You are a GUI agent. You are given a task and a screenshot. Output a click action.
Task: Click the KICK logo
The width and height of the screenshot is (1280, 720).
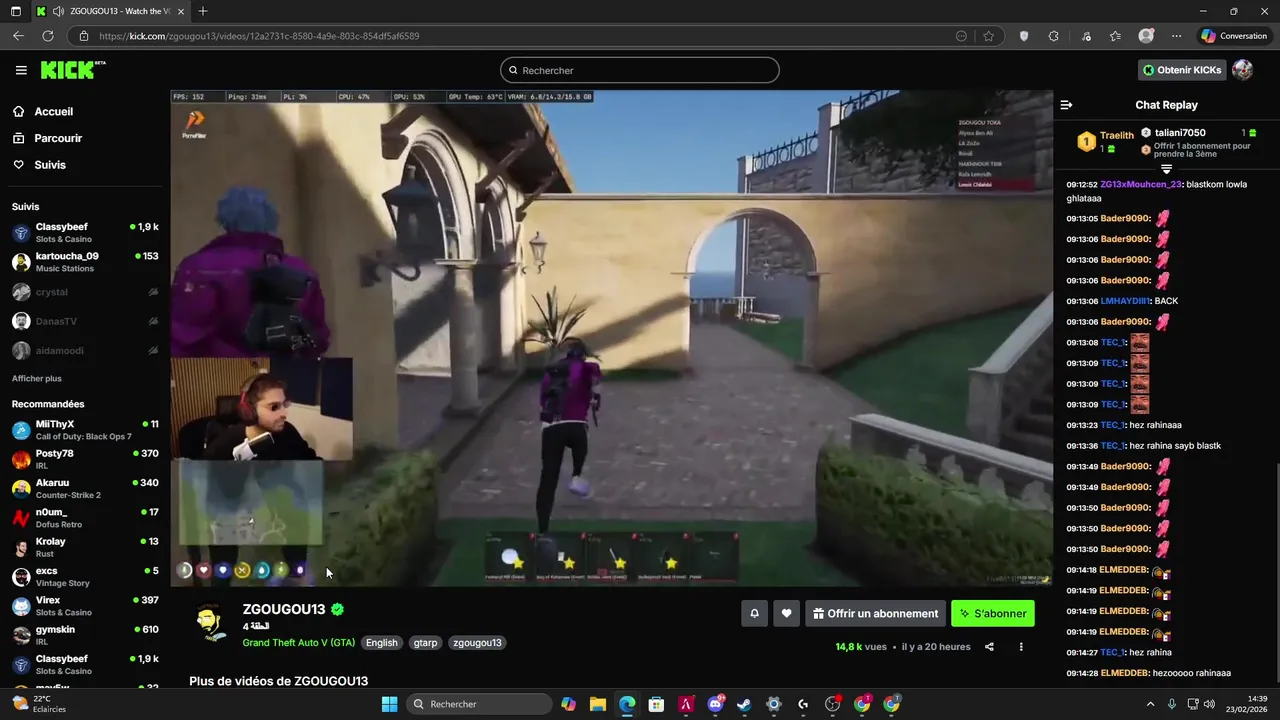(72, 70)
